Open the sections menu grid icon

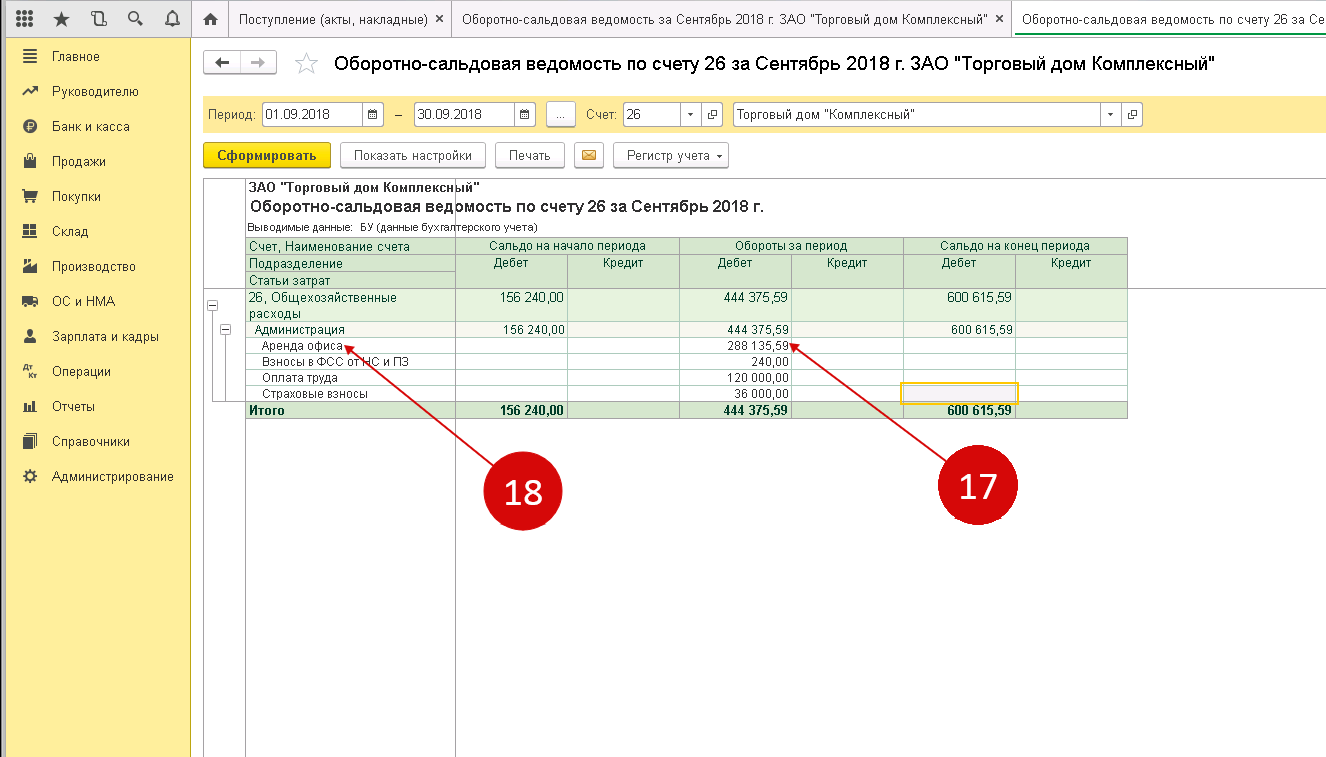26,19
